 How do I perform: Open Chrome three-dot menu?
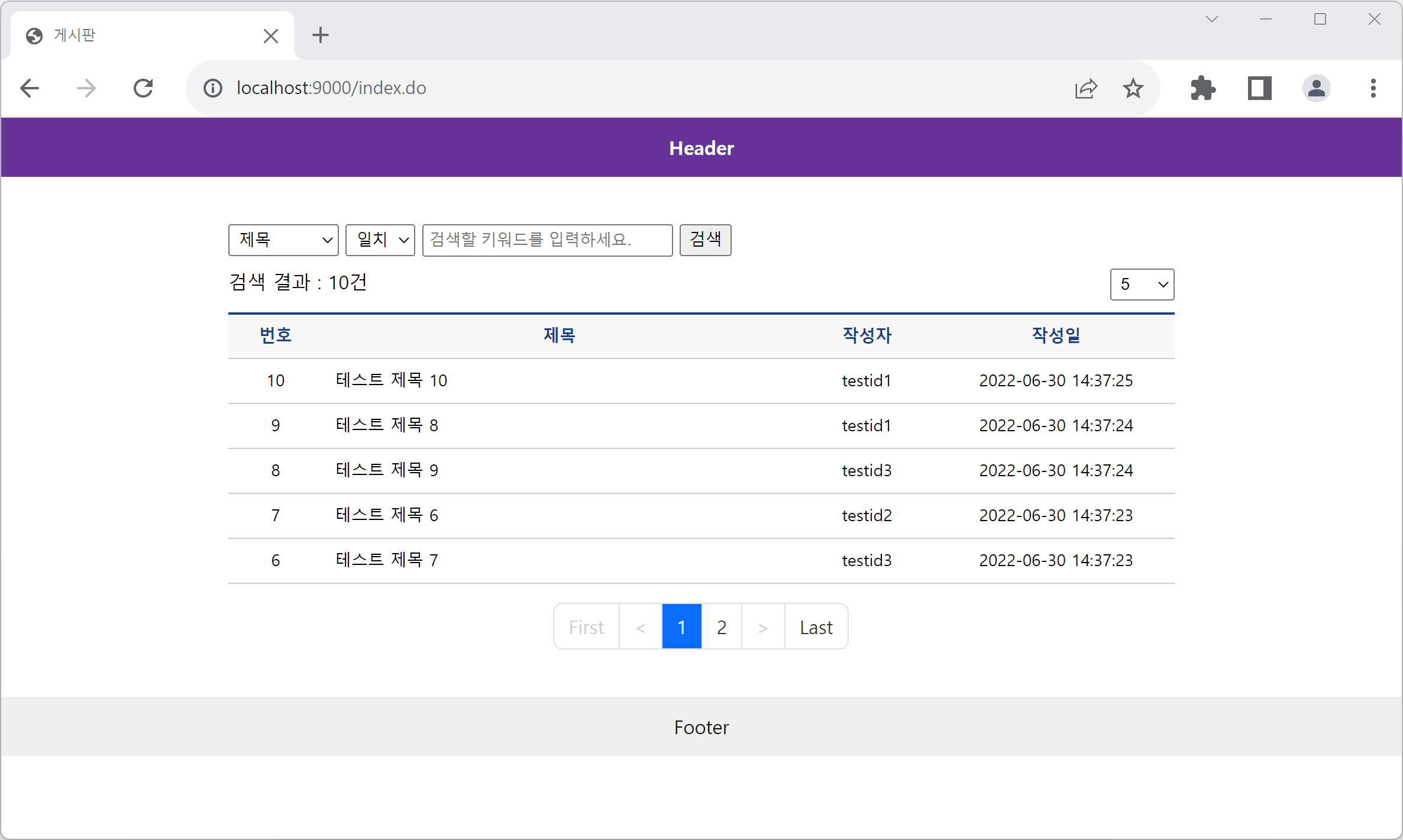pyautogui.click(x=1373, y=89)
